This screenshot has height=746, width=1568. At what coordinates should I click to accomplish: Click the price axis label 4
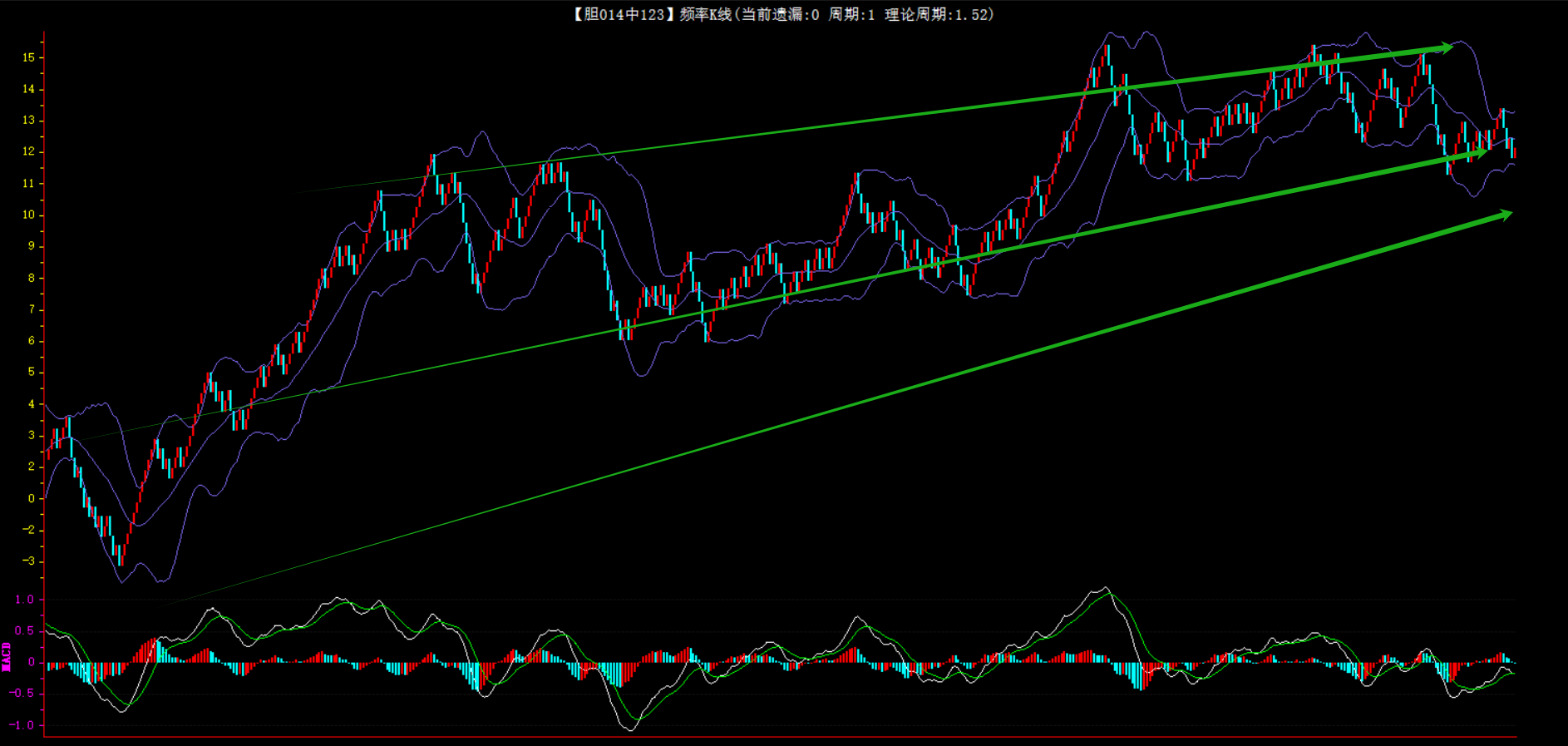(32, 404)
